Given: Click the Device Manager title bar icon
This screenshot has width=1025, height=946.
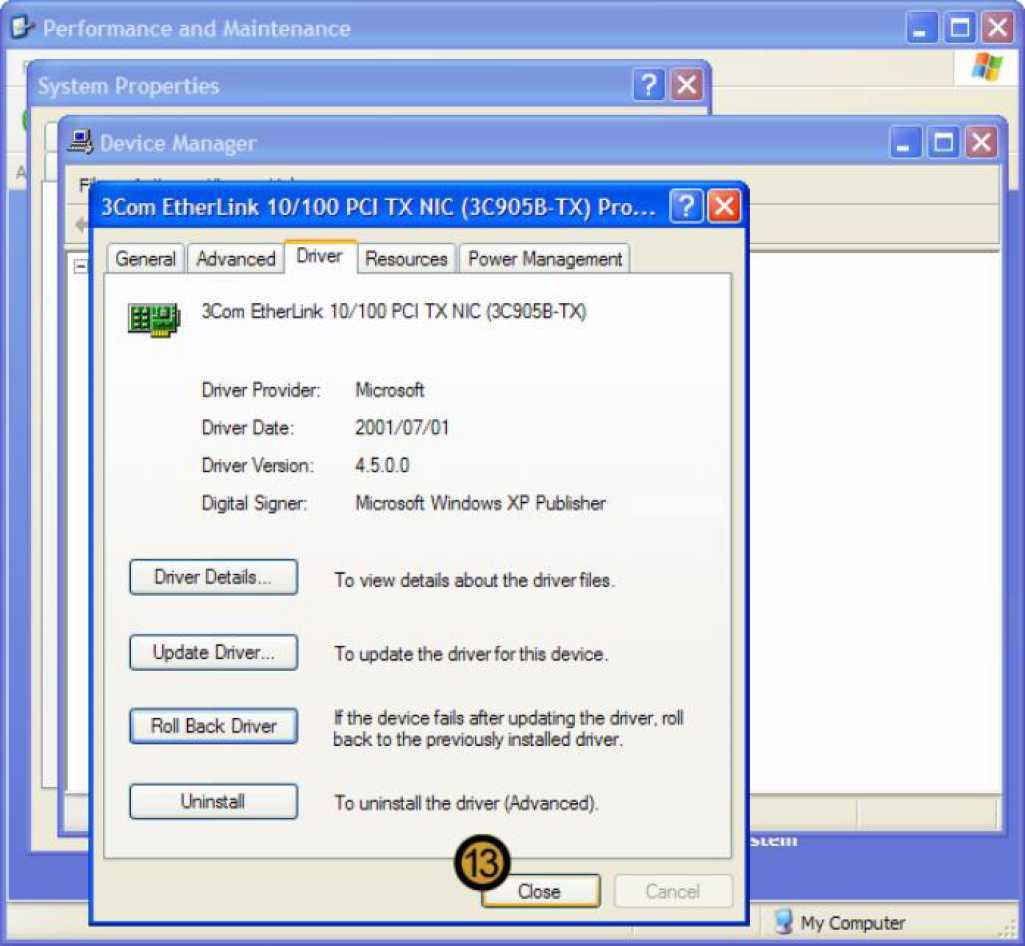Looking at the screenshot, I should click(80, 141).
